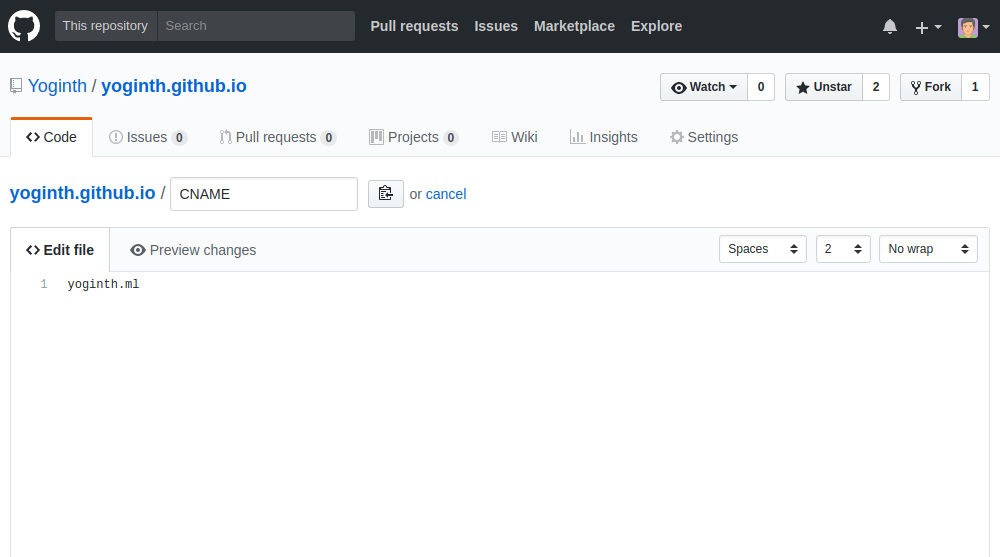Image resolution: width=1000 pixels, height=557 pixels.
Task: Edit the CNAME file name field
Action: [263, 194]
